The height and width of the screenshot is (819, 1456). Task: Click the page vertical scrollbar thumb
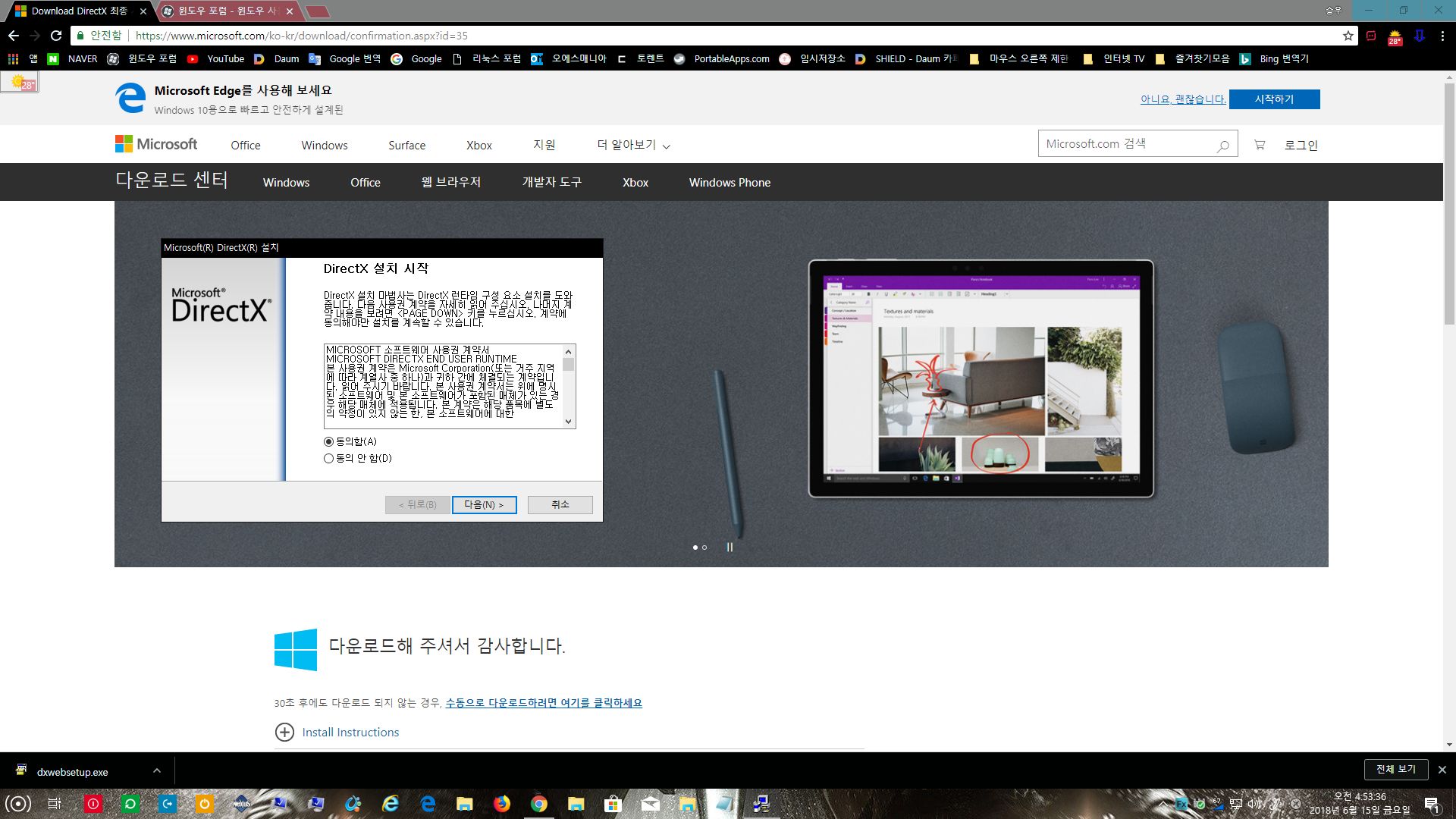1449,205
